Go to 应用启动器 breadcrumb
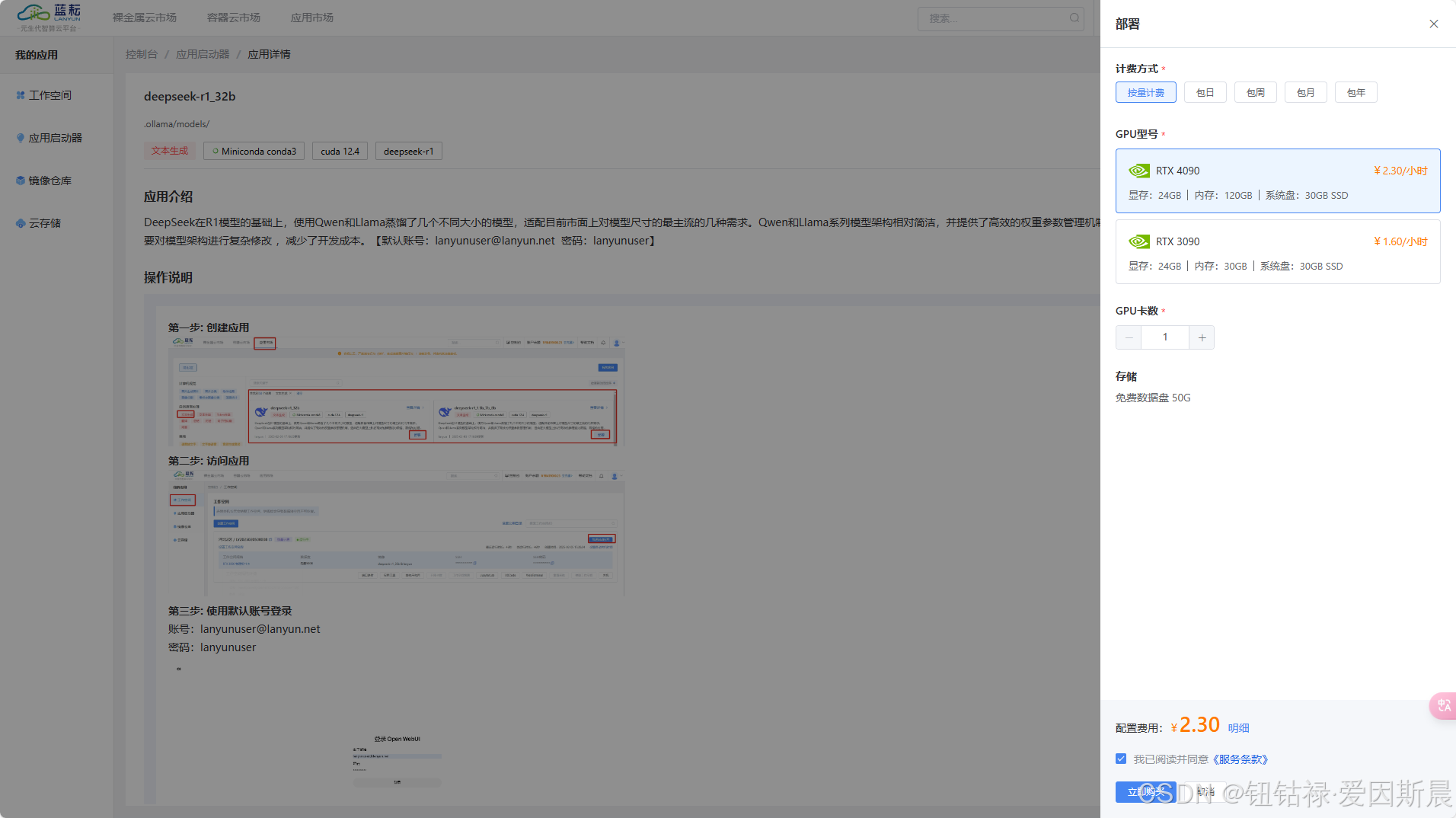This screenshot has height=818, width=1456. (203, 54)
